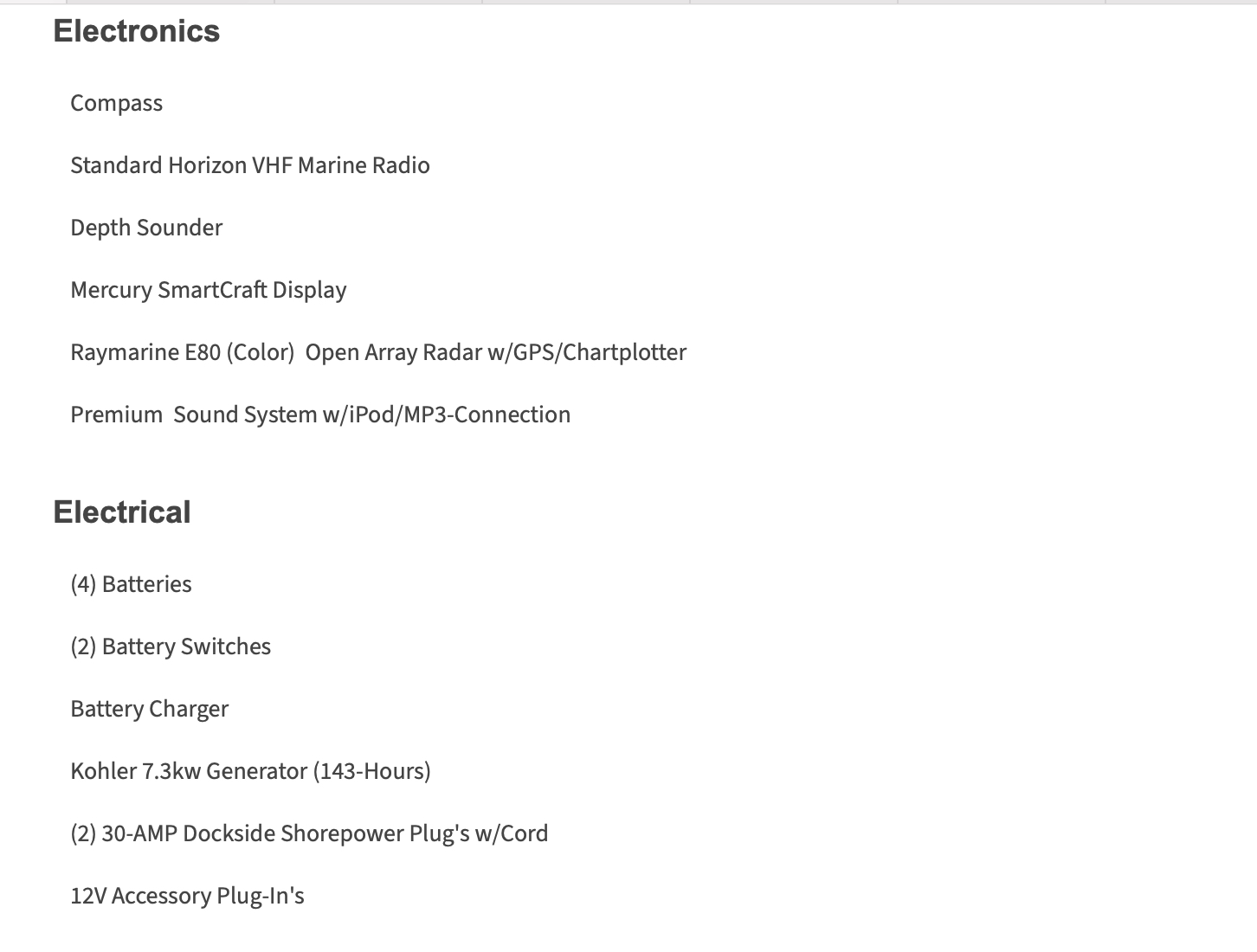Click the Electronics section heading
Viewport: 1257px width, 952px height.
pos(137,31)
